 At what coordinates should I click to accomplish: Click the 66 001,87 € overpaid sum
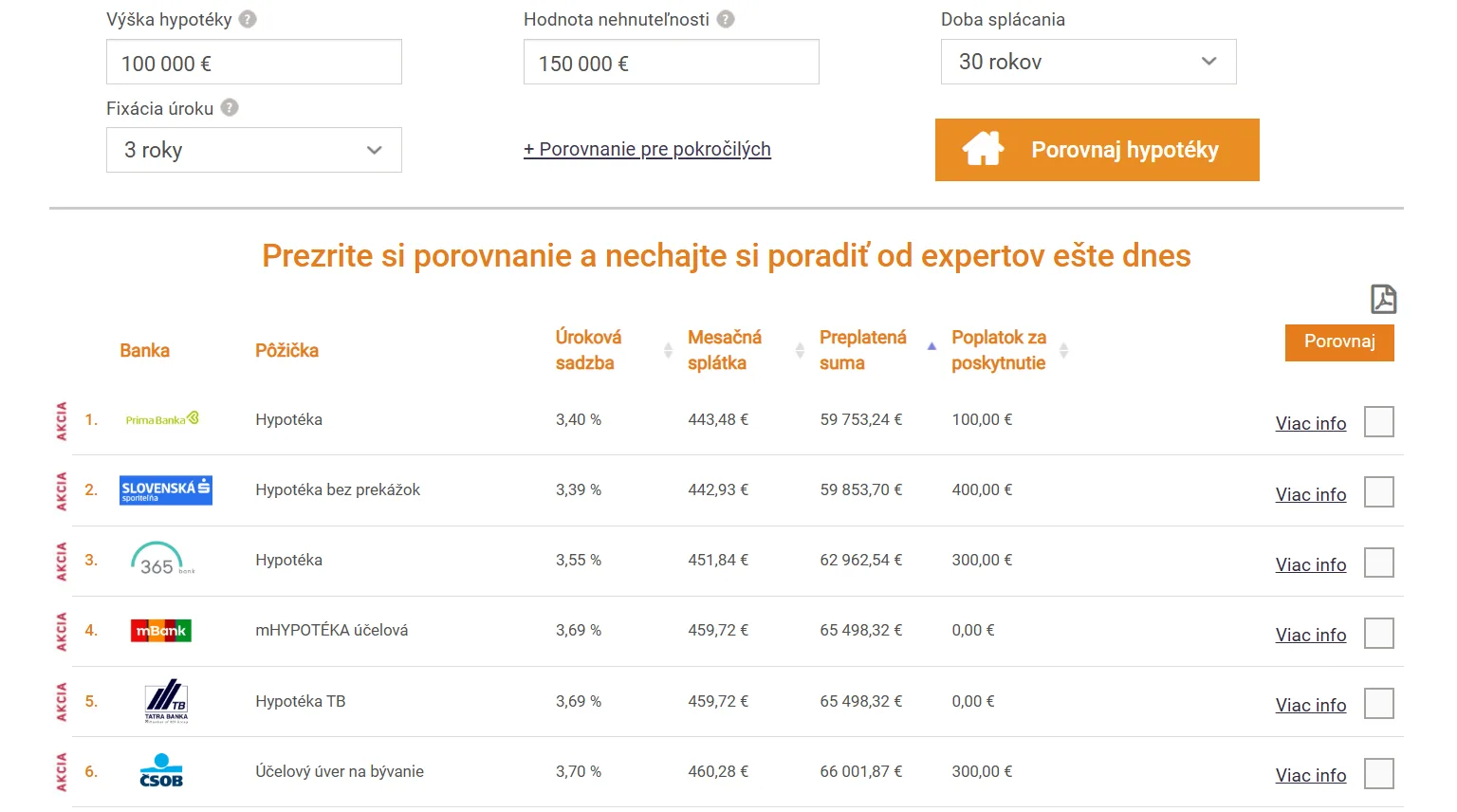[x=861, y=771]
